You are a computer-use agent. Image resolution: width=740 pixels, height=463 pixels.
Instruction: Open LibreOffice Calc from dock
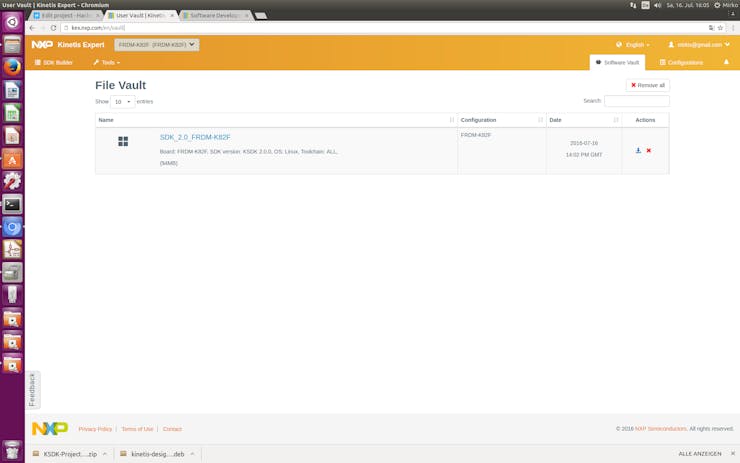click(x=12, y=113)
